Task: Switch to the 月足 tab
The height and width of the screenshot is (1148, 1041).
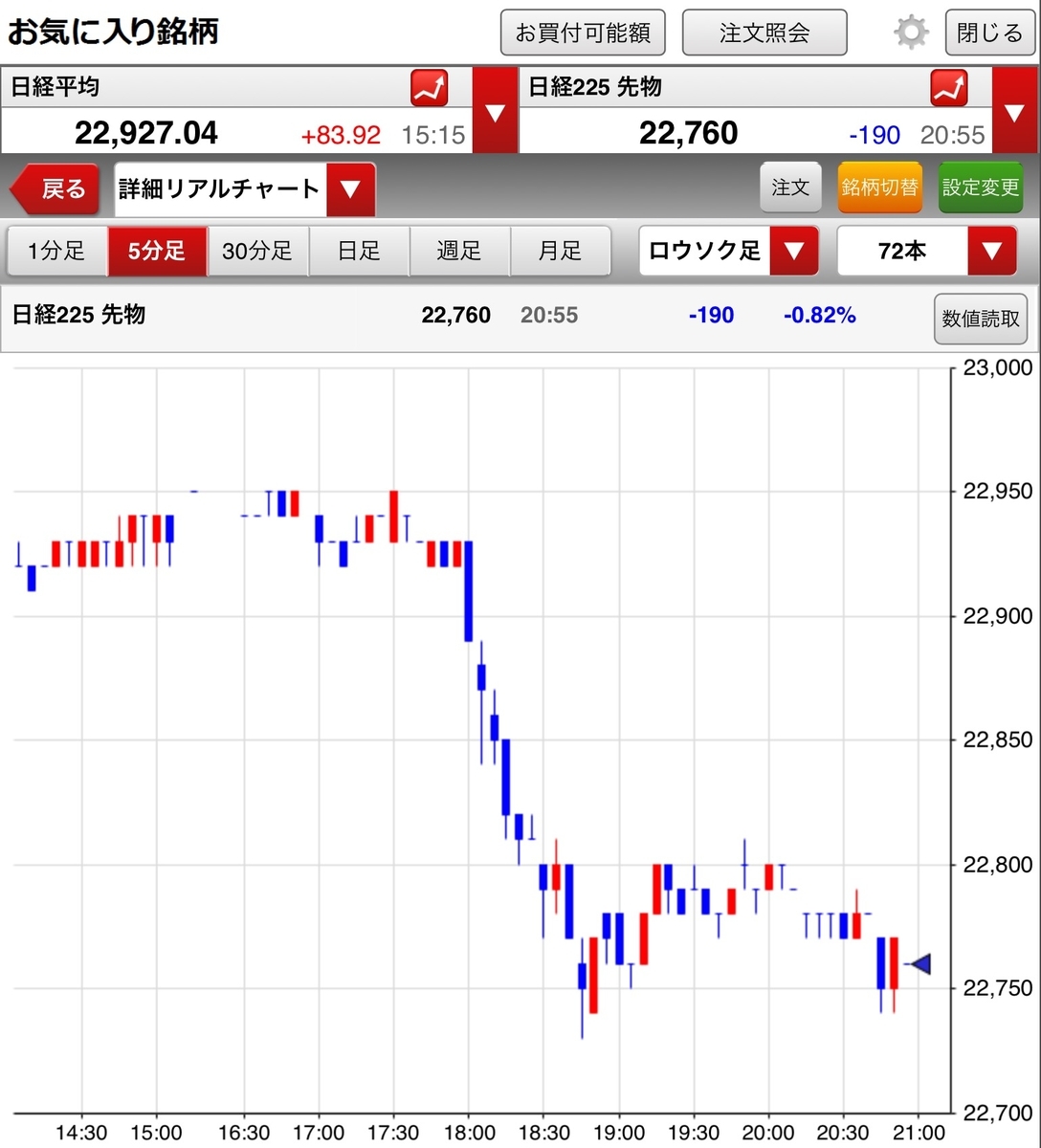Action: (x=561, y=252)
